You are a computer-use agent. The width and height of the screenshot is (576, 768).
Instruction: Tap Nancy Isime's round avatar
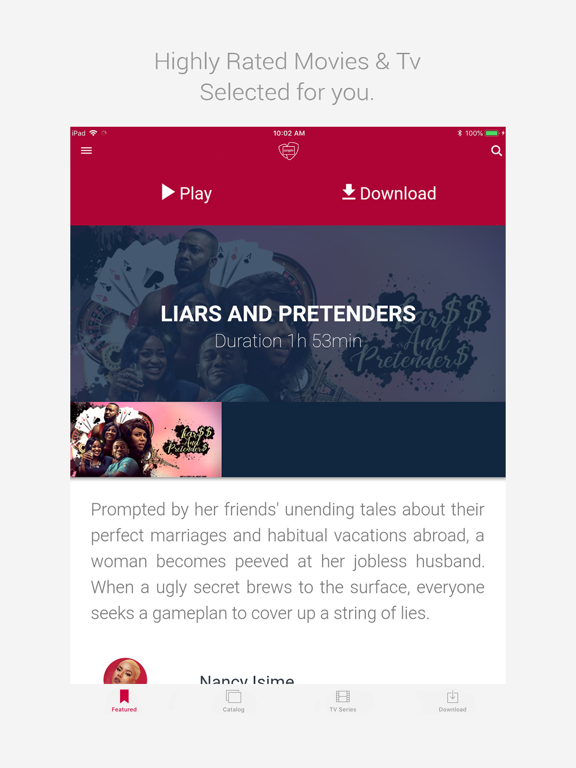tap(125, 672)
